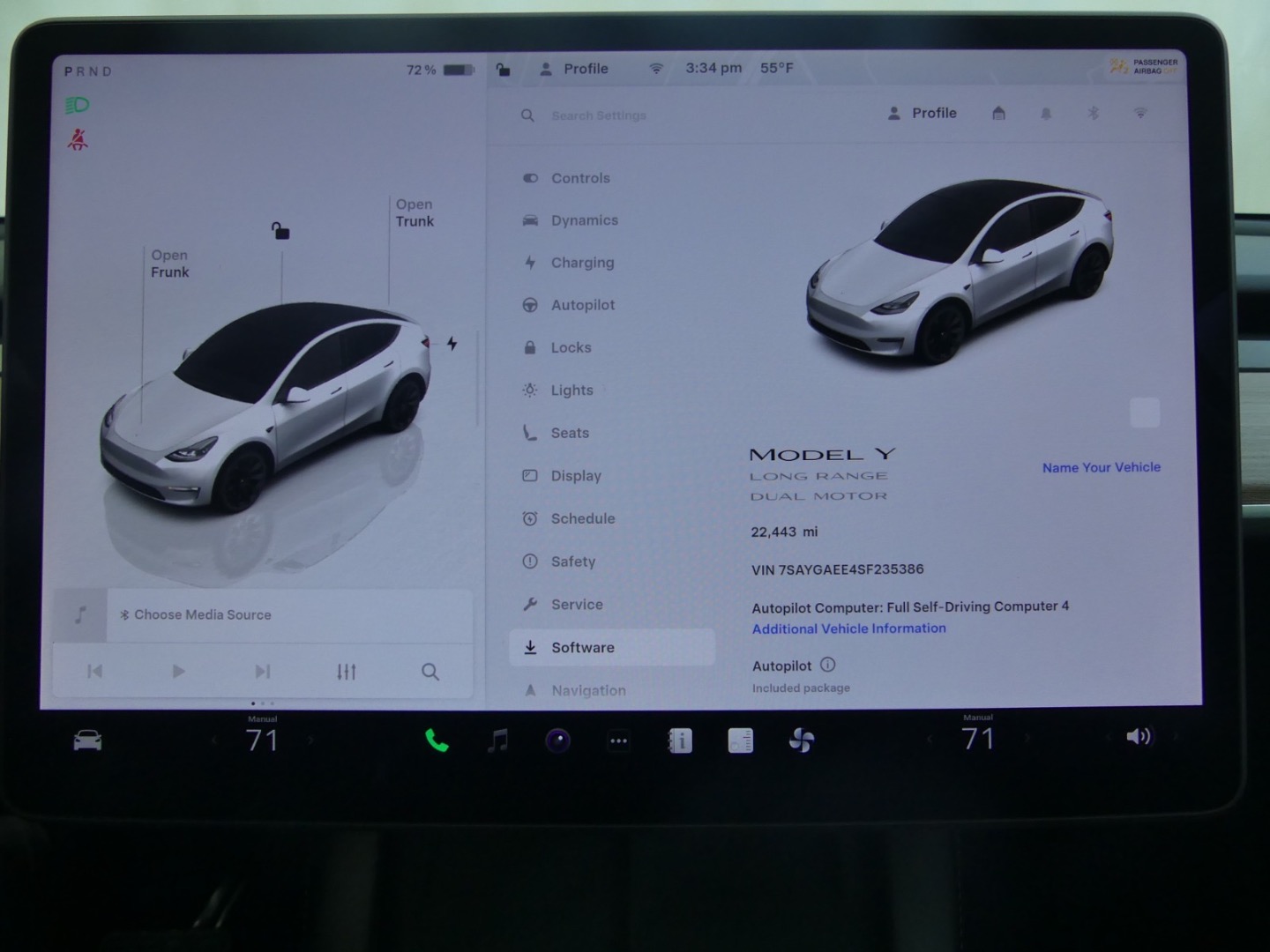Toggle the lock icon in the top status bar
1270x952 pixels.
coord(503,69)
